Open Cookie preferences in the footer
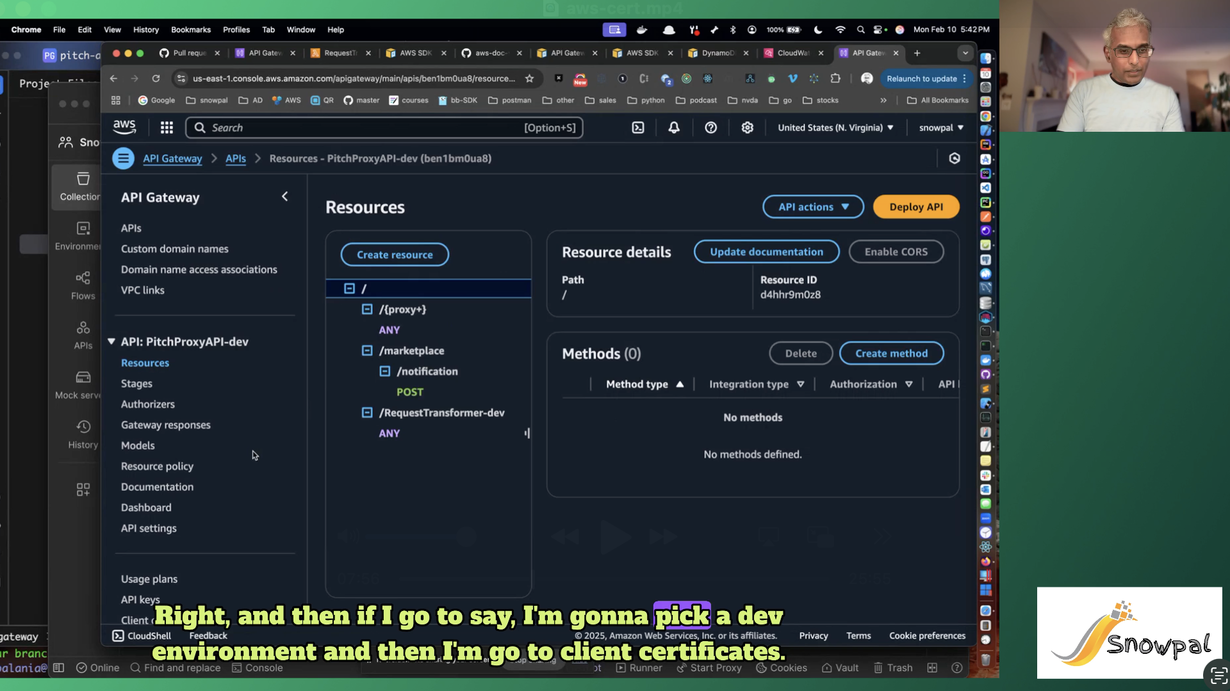This screenshot has width=1230, height=691. (x=927, y=636)
